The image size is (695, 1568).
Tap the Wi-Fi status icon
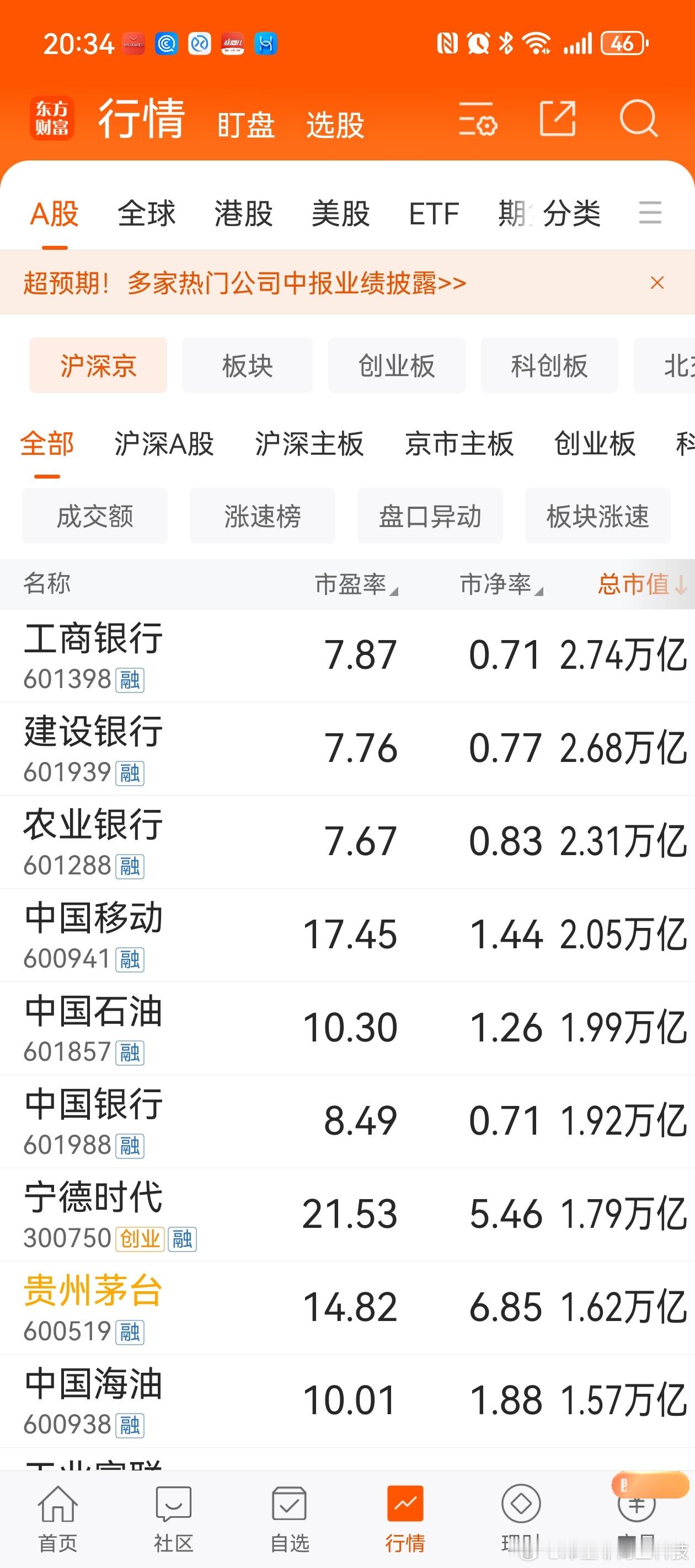point(537,44)
